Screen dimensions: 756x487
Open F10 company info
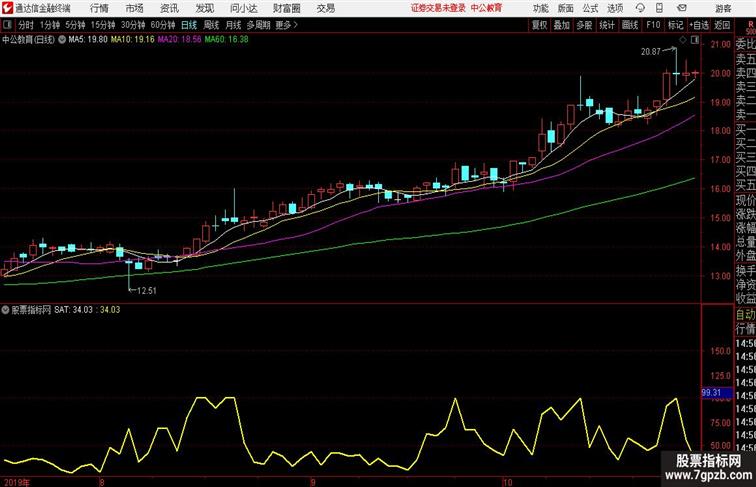[x=653, y=25]
